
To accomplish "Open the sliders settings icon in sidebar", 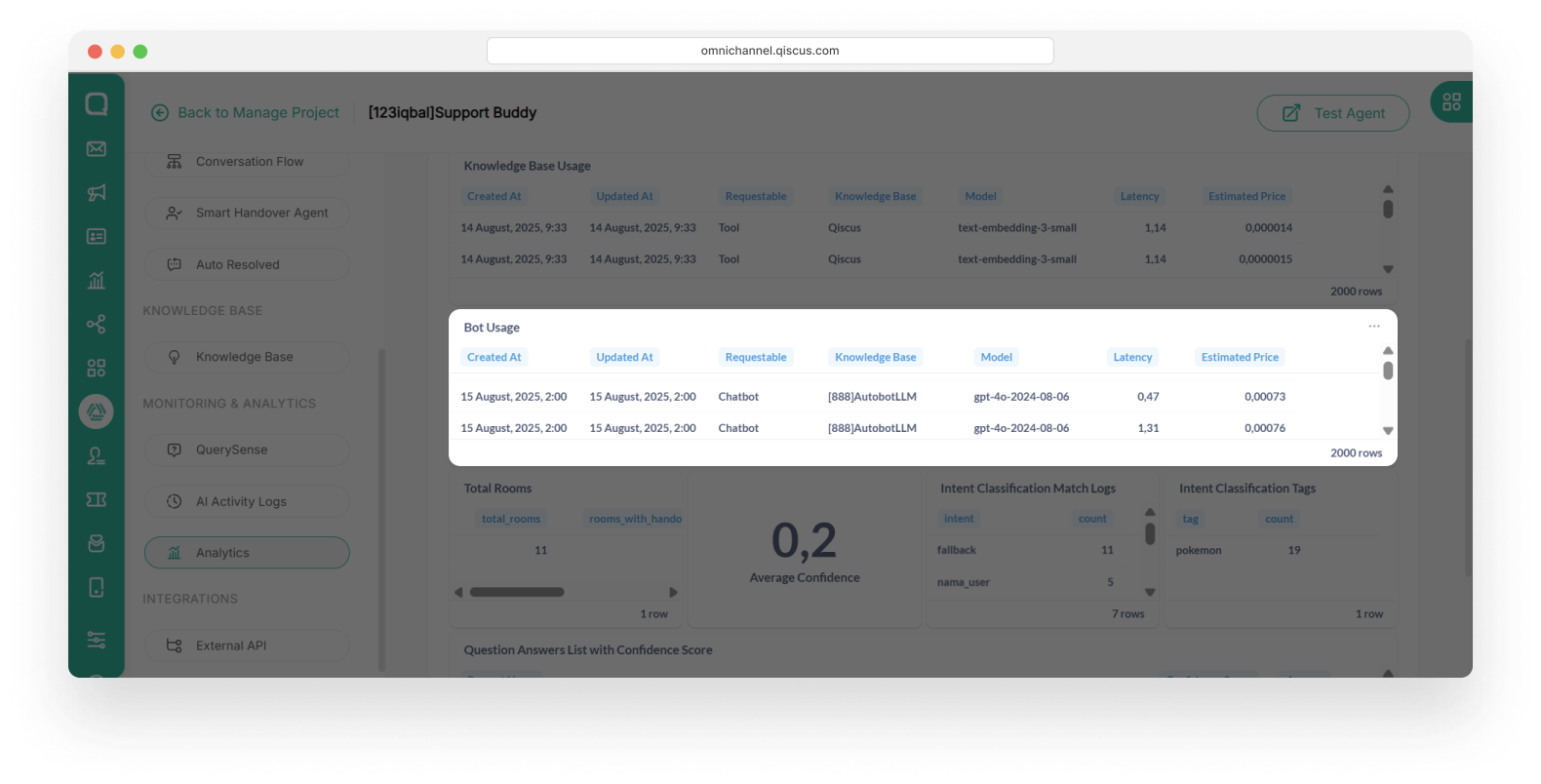I will [x=97, y=641].
